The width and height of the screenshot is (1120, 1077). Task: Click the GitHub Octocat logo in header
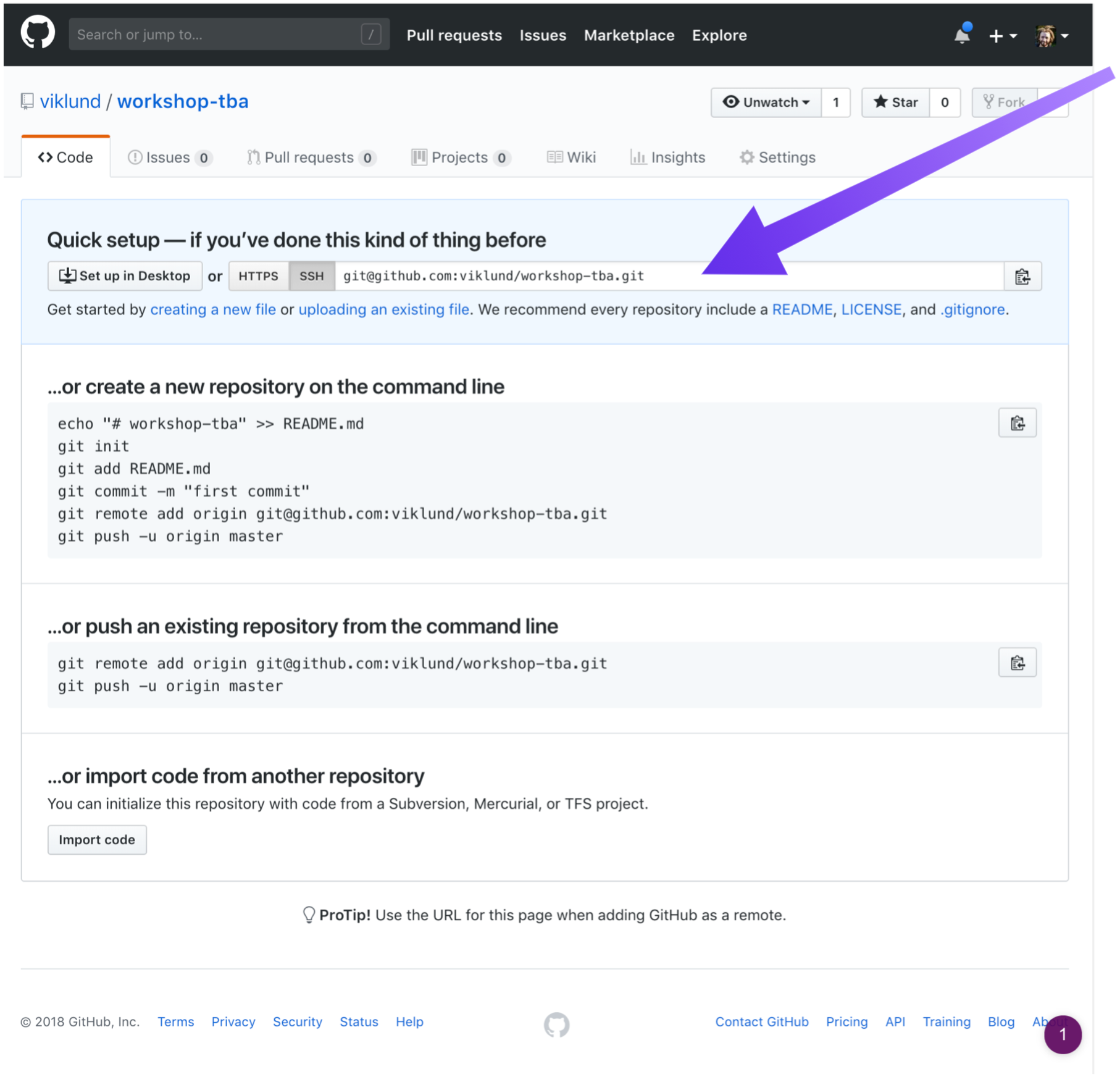38,33
